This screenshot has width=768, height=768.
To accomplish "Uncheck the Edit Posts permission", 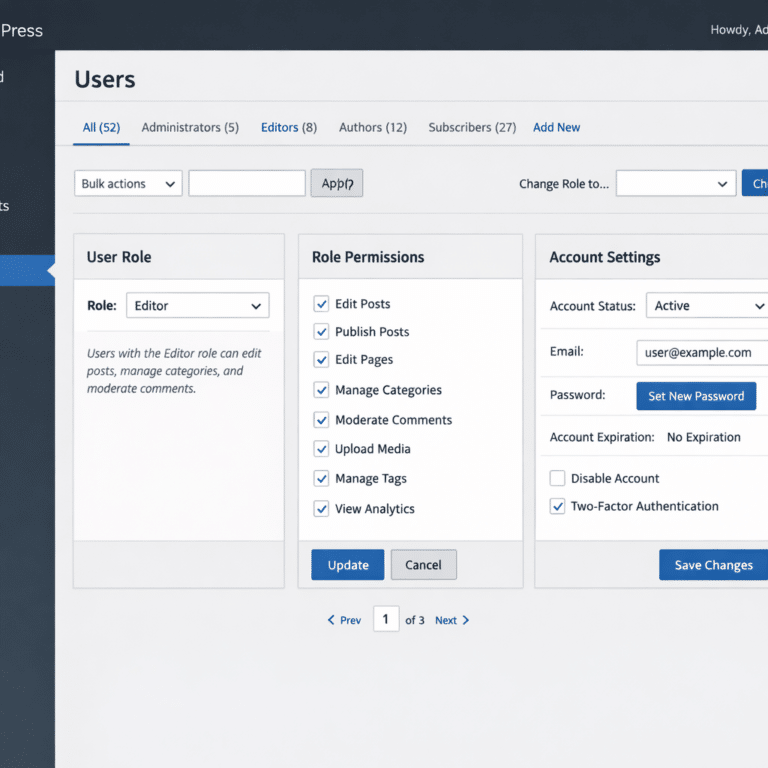I will 321,304.
